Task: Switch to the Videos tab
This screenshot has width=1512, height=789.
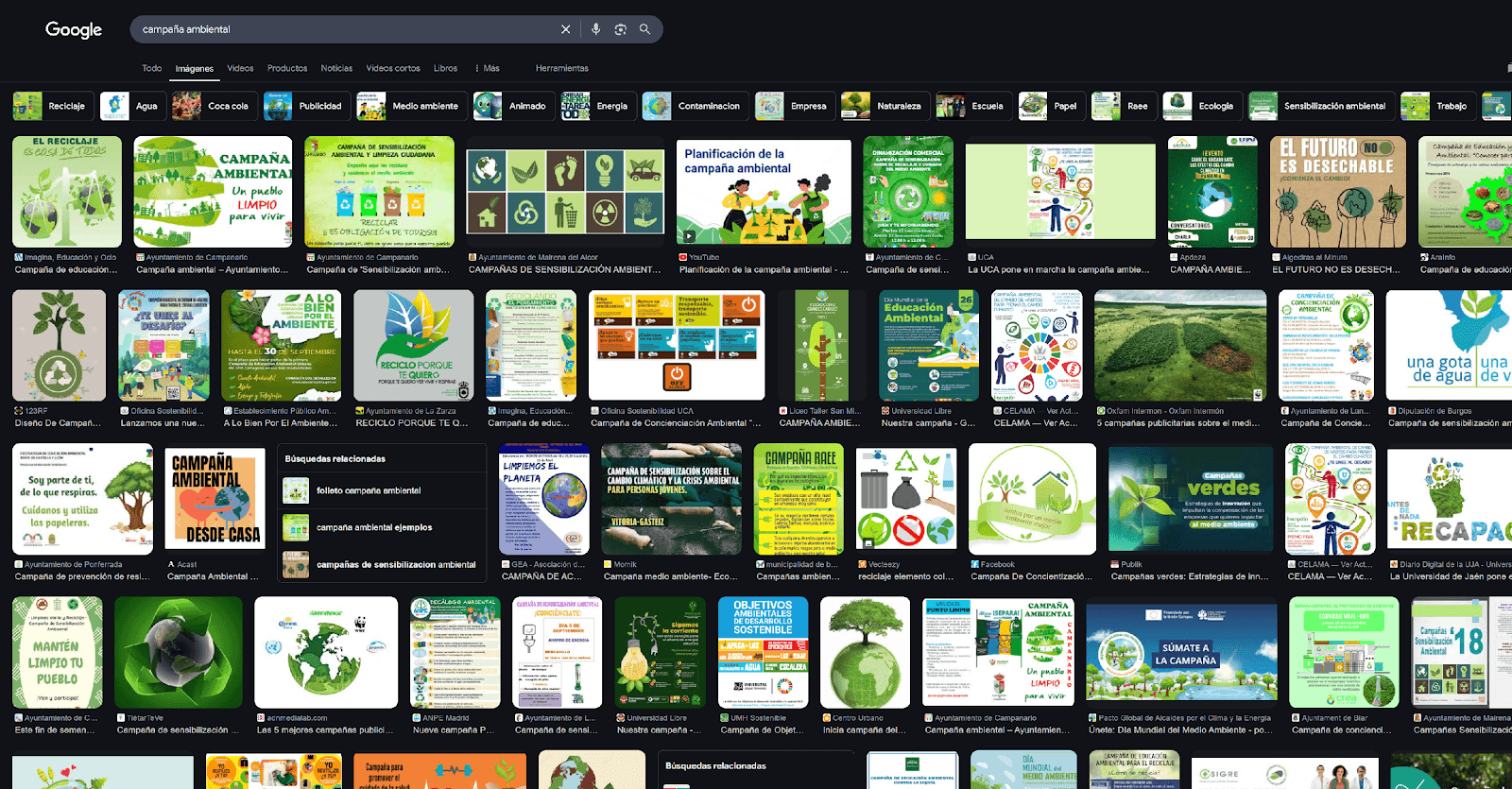Action: click(x=240, y=68)
